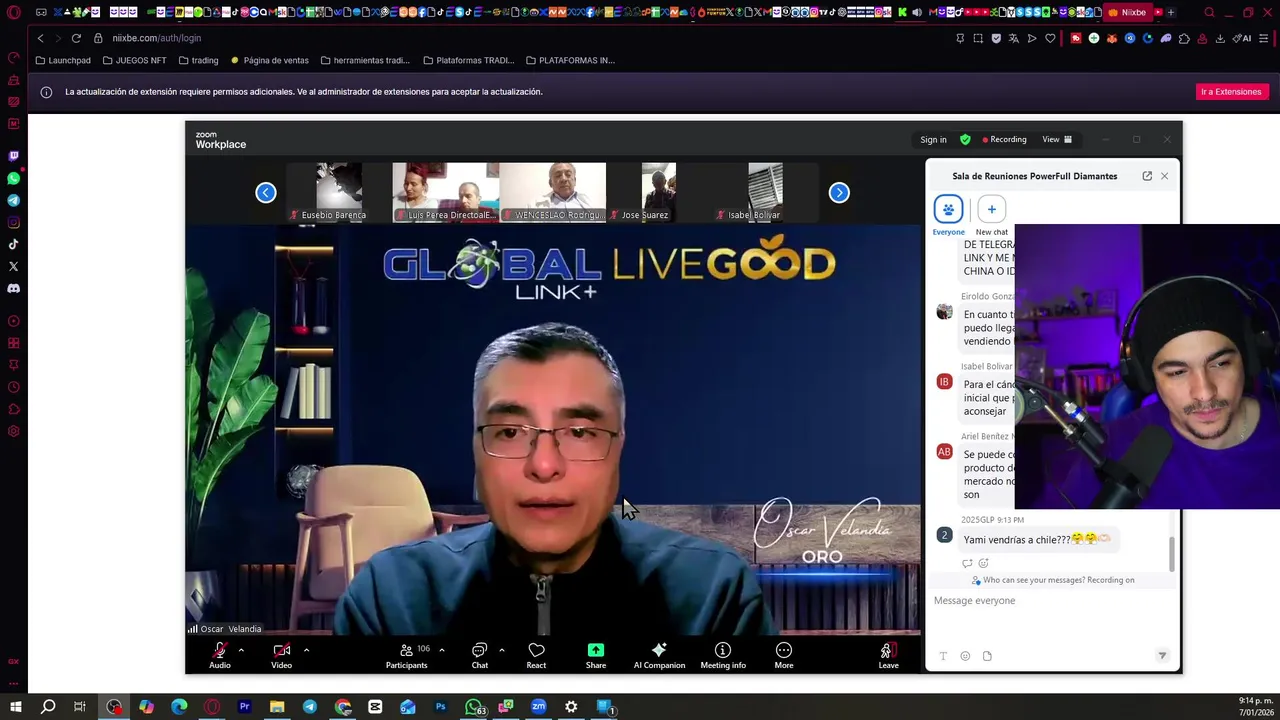Open AI Companion in Zoom
Image resolution: width=1280 pixels, height=720 pixels.
coord(659,655)
